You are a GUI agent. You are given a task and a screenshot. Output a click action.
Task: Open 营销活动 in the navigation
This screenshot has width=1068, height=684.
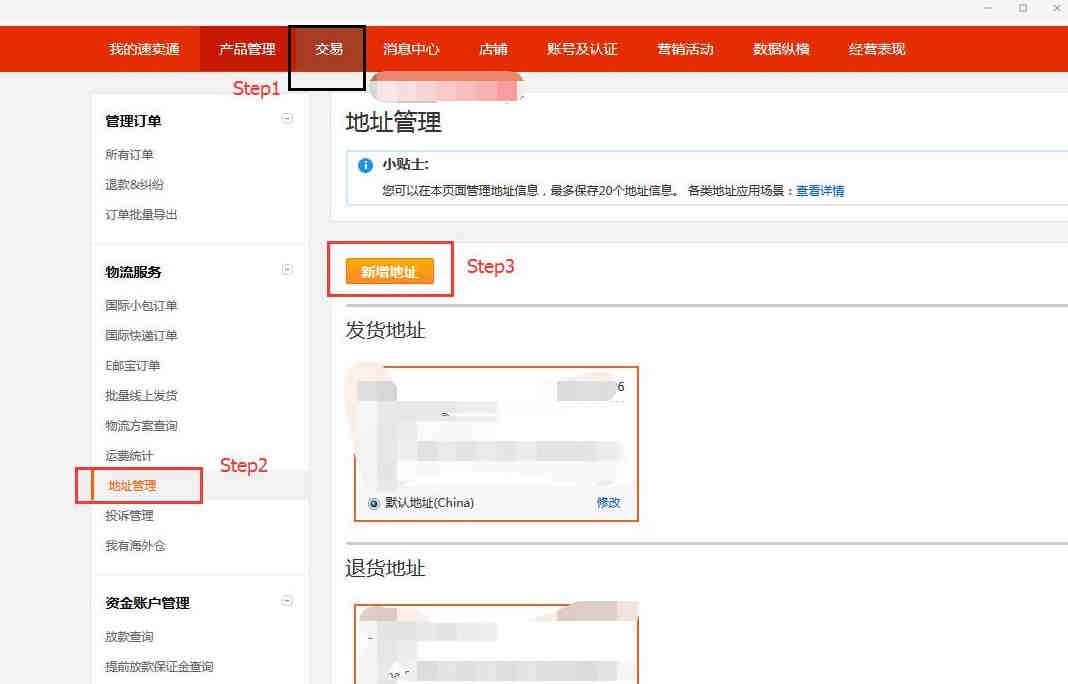[x=685, y=49]
